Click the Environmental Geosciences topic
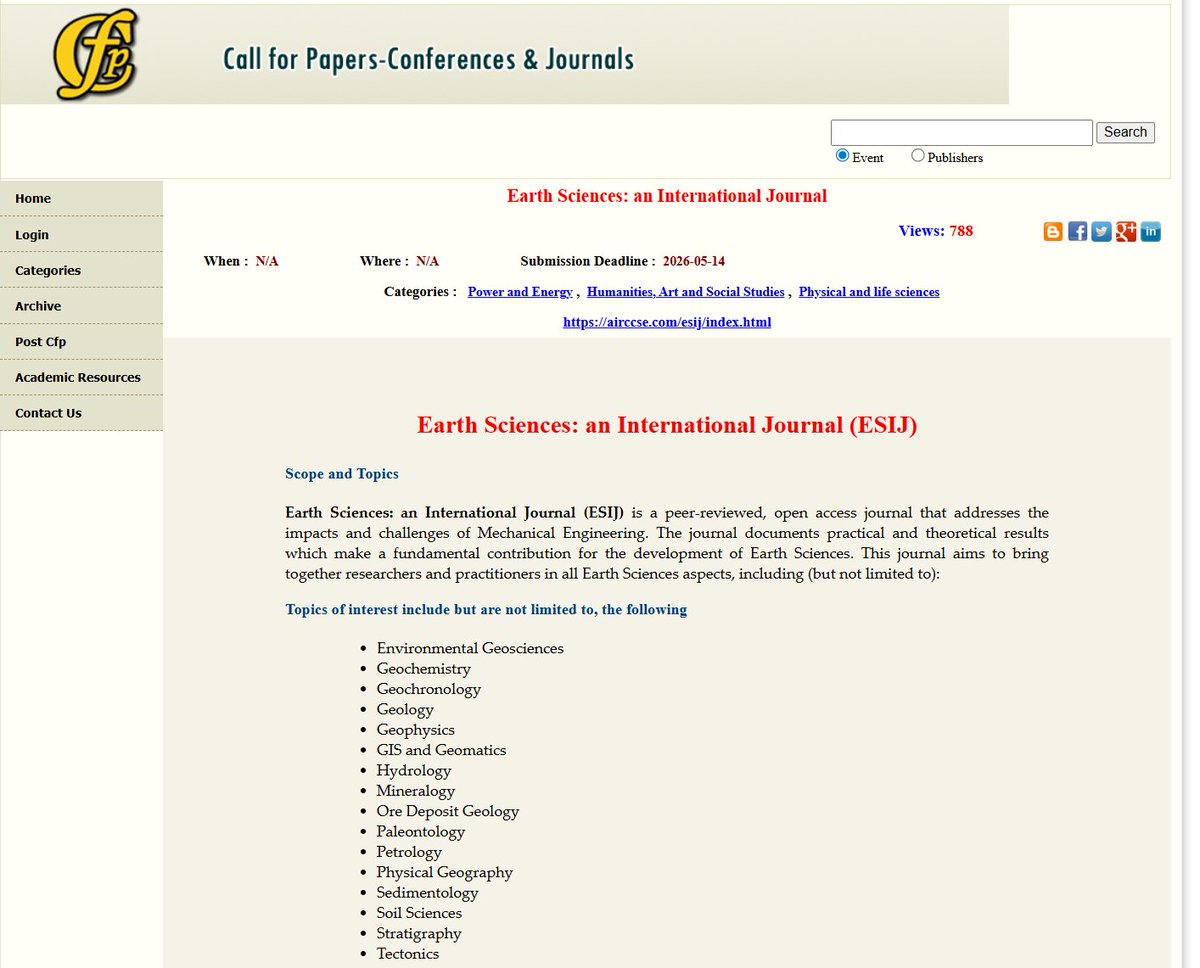The height and width of the screenshot is (968, 1200). coord(470,648)
